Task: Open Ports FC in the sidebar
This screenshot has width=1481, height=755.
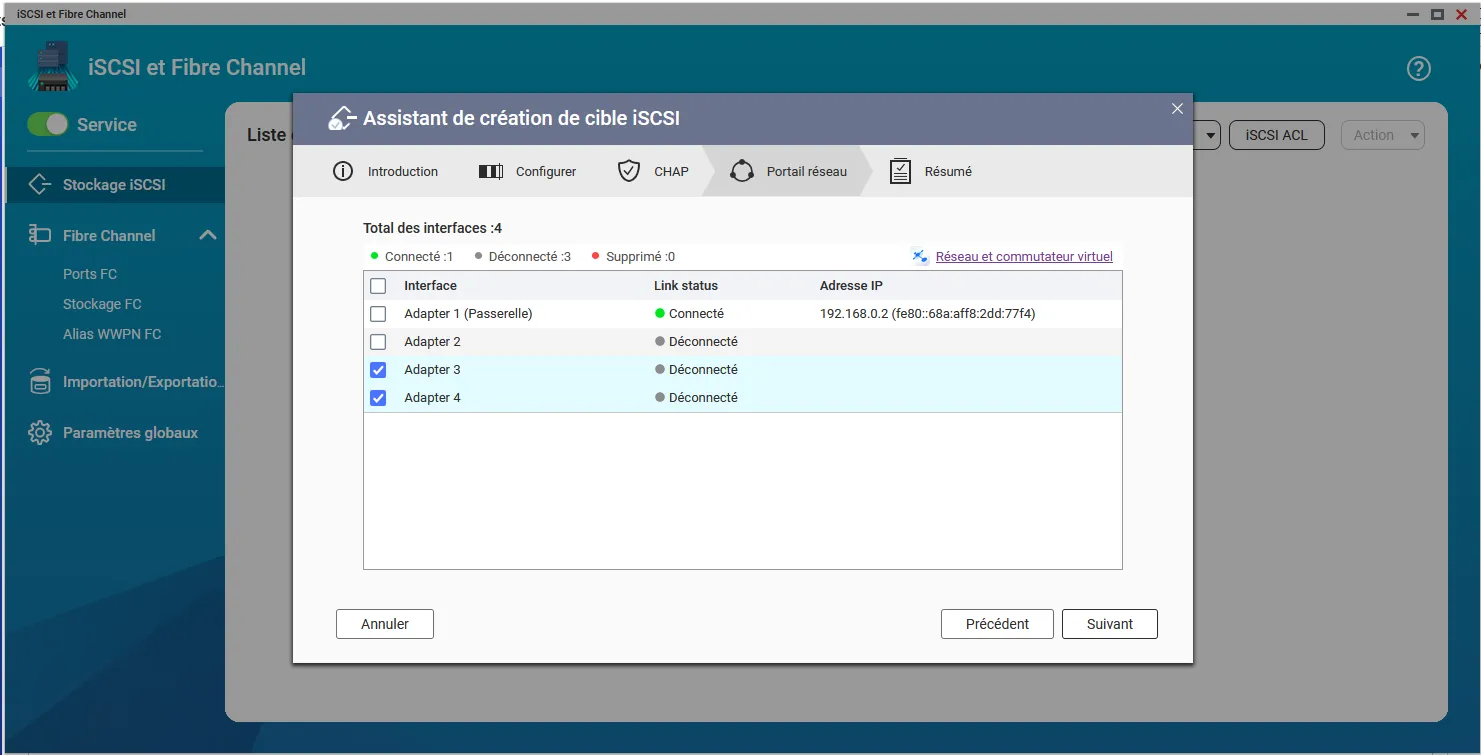Action: click(x=90, y=274)
